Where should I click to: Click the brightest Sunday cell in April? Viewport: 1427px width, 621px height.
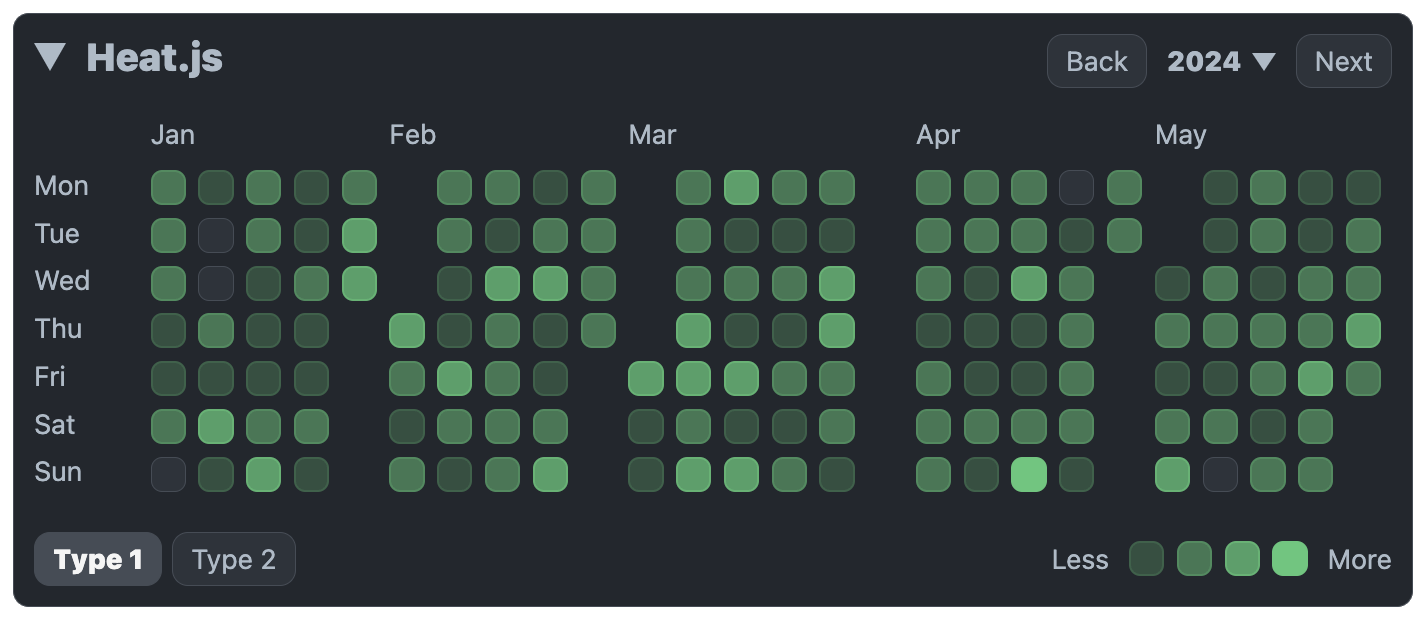(x=1027, y=473)
